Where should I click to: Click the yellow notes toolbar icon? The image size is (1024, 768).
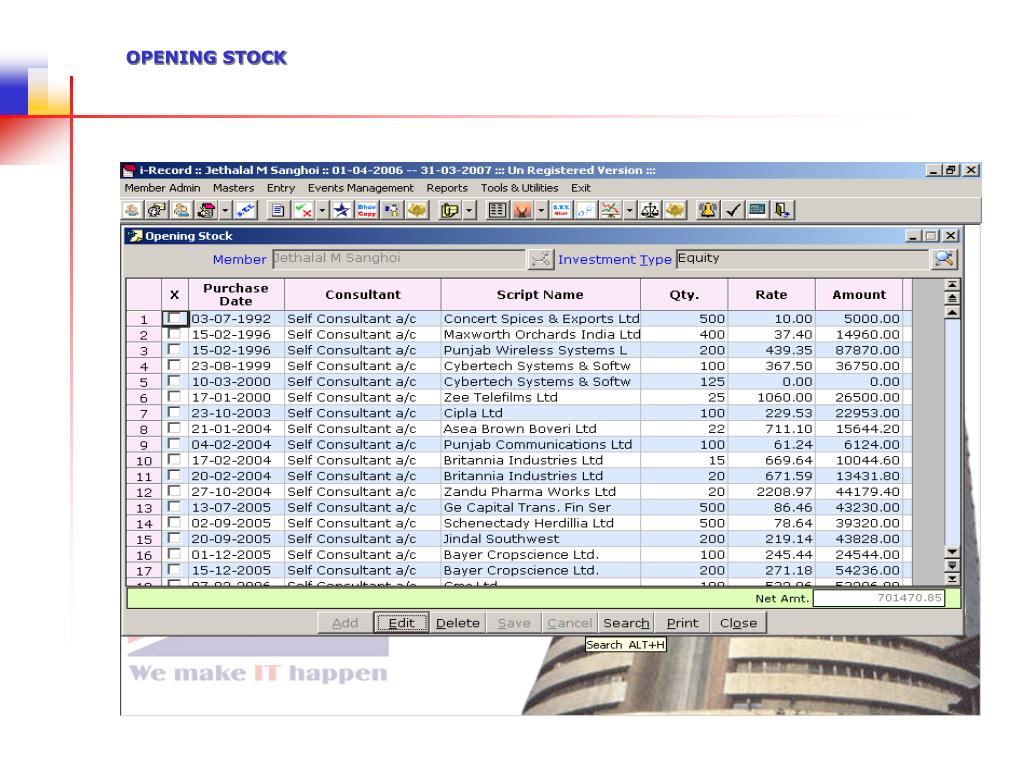[449, 210]
